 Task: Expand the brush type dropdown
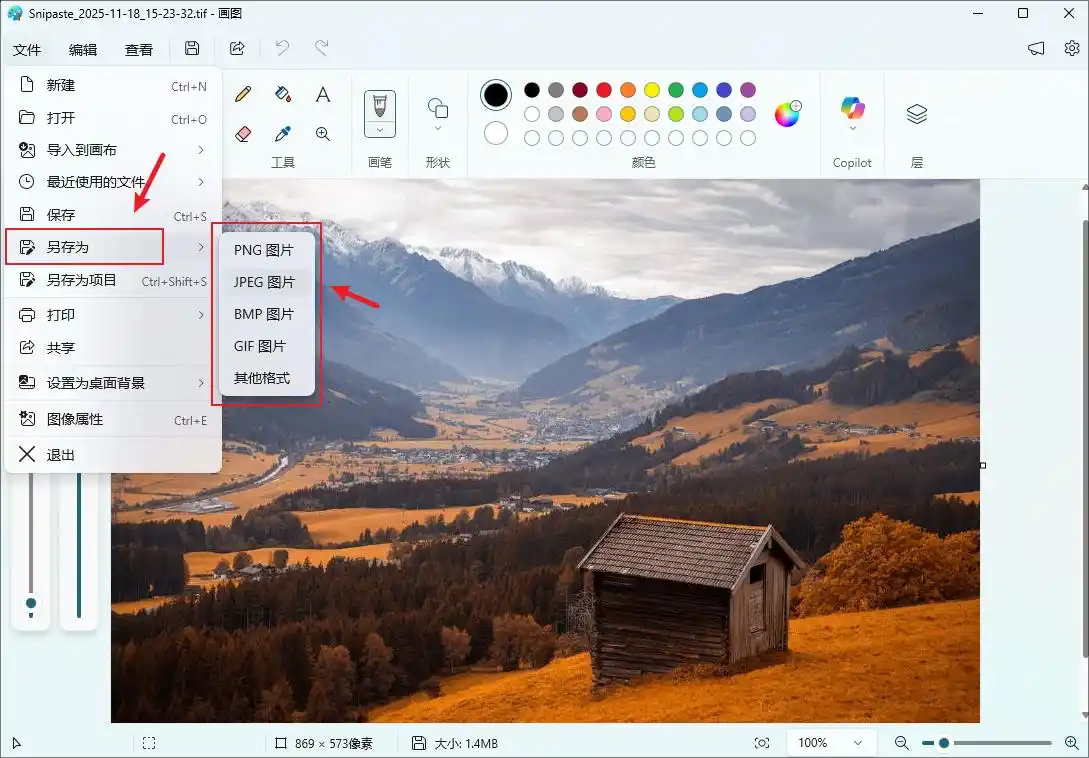(x=380, y=129)
